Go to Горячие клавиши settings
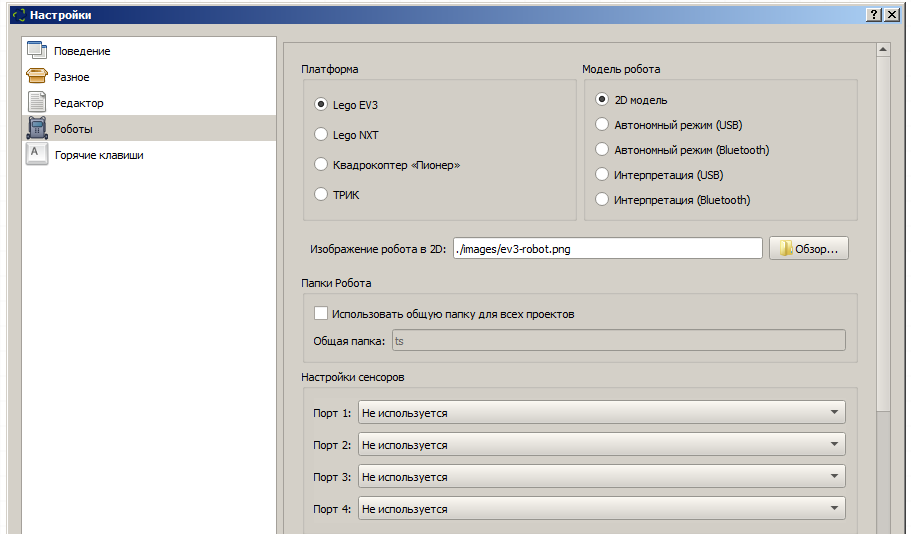The height and width of the screenshot is (534, 911). click(149, 155)
